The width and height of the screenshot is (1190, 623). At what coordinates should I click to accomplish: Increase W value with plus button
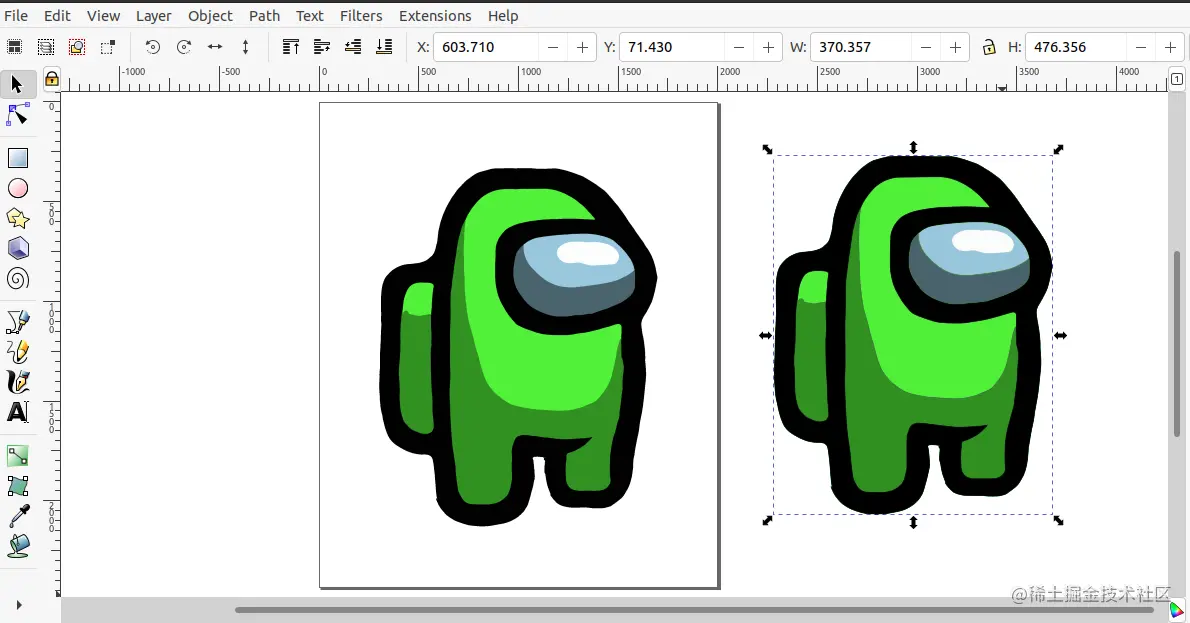click(955, 47)
